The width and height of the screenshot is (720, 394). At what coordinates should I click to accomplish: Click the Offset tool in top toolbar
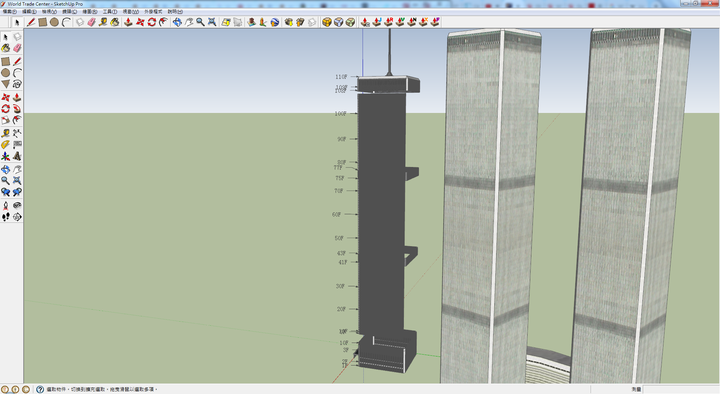pos(163,22)
